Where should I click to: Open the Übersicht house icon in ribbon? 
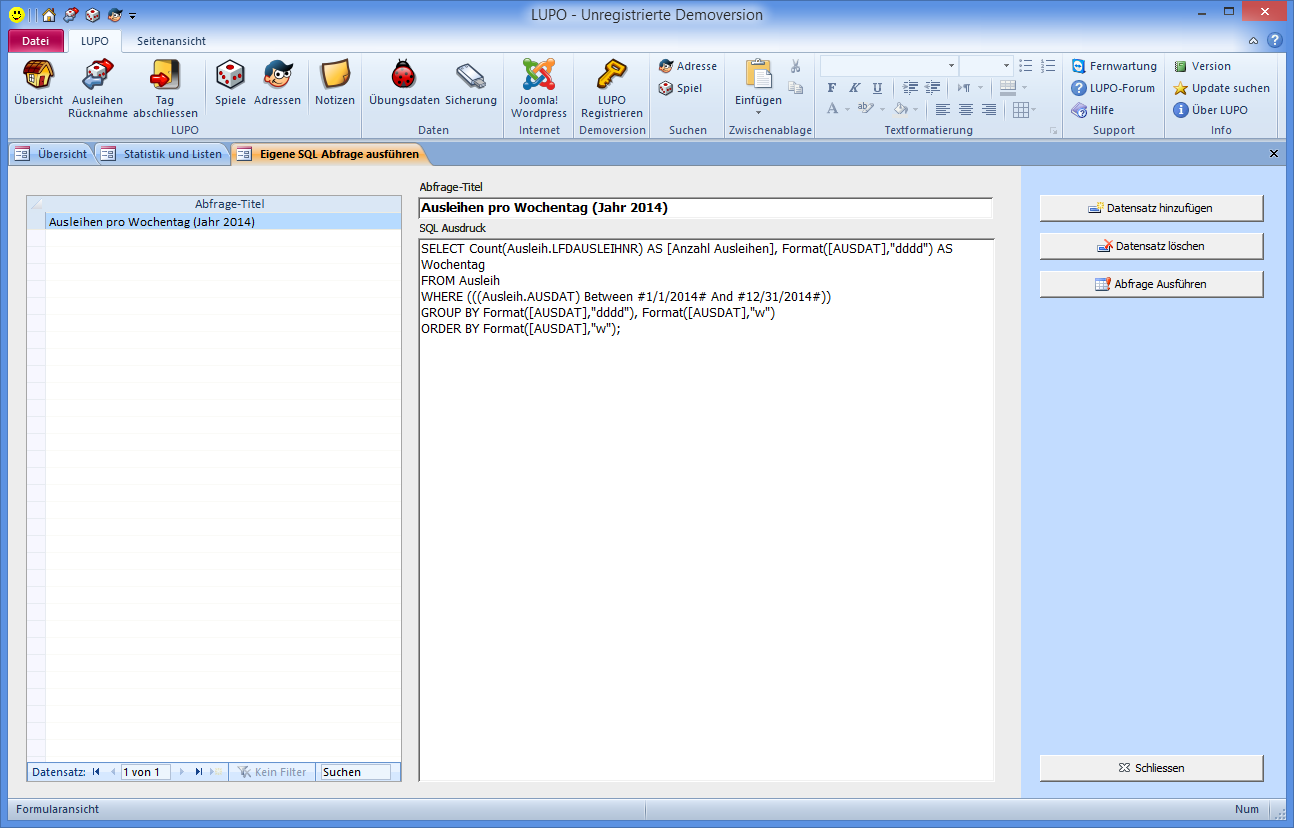[x=39, y=83]
